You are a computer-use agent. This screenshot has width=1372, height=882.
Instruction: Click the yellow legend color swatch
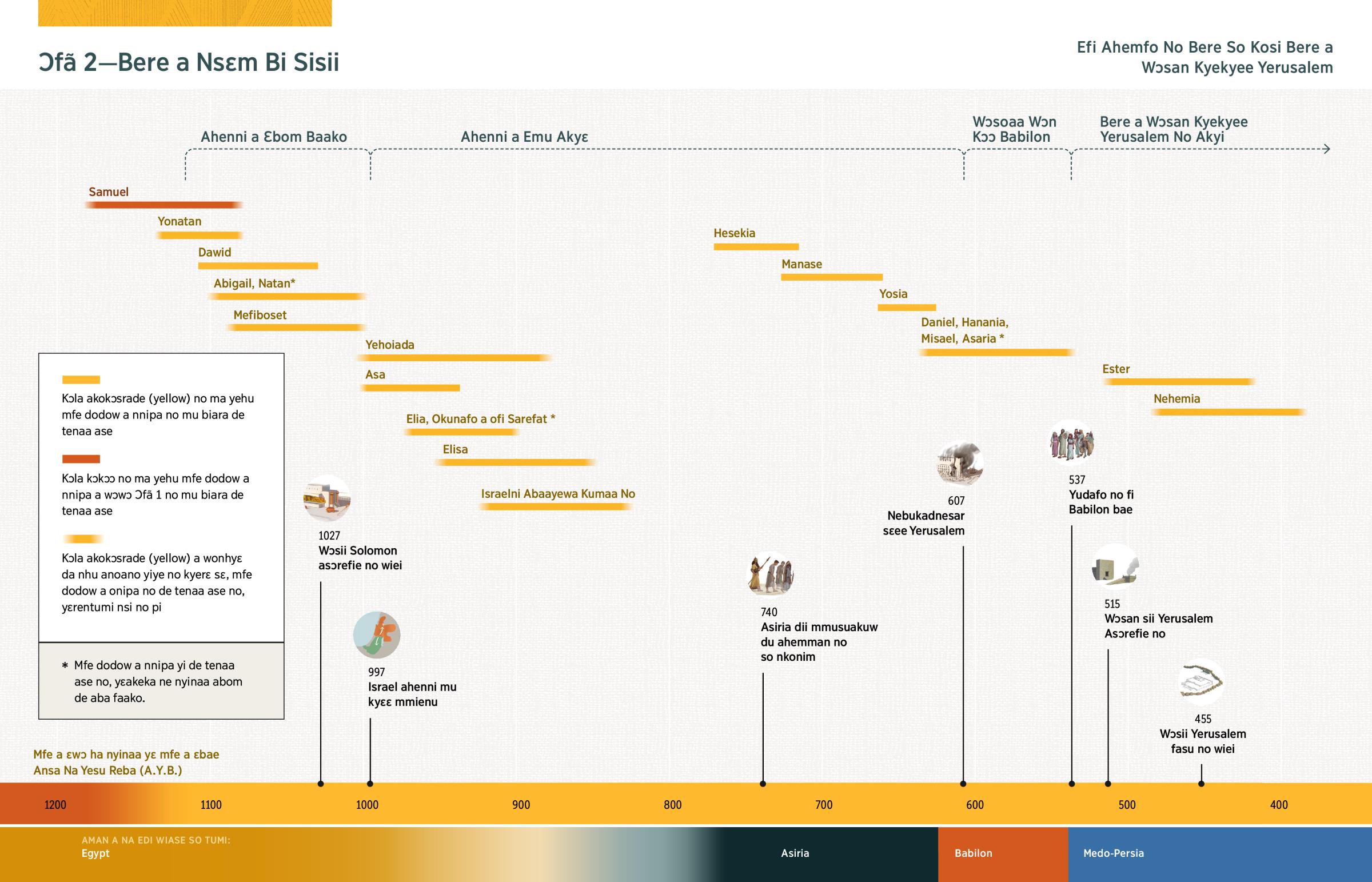coord(81,380)
